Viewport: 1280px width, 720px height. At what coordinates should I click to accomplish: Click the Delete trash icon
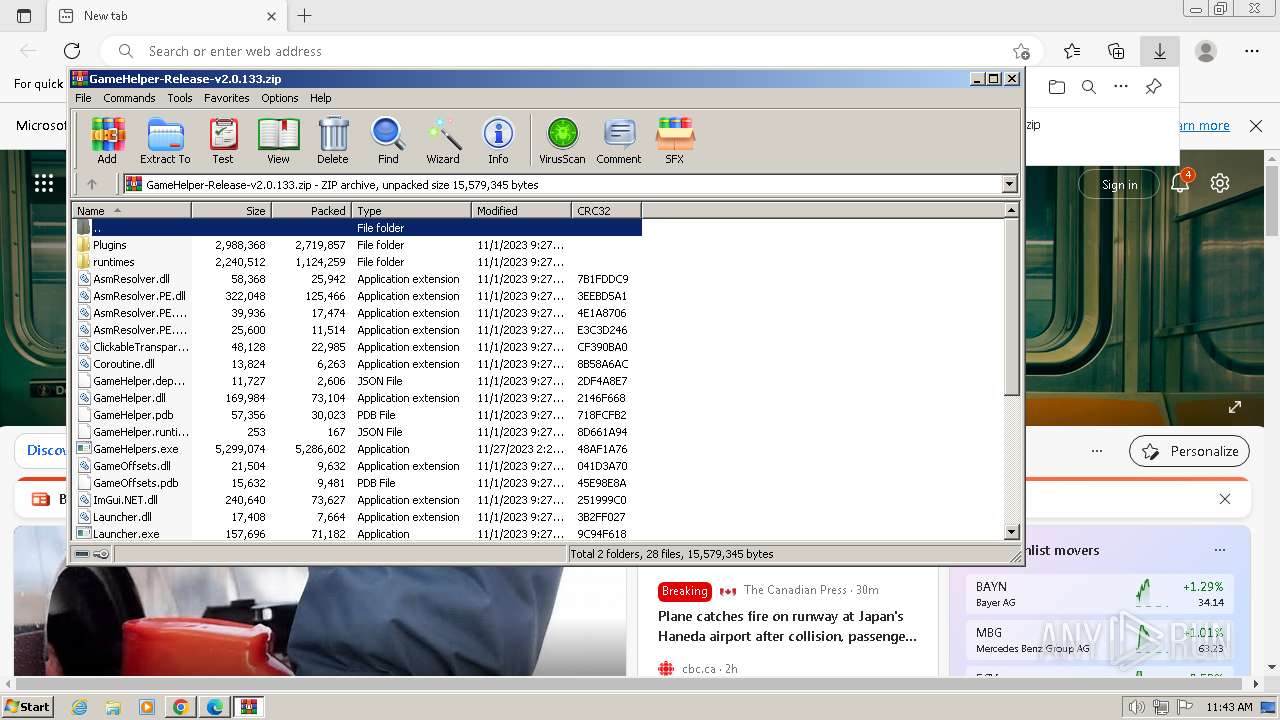[333, 140]
